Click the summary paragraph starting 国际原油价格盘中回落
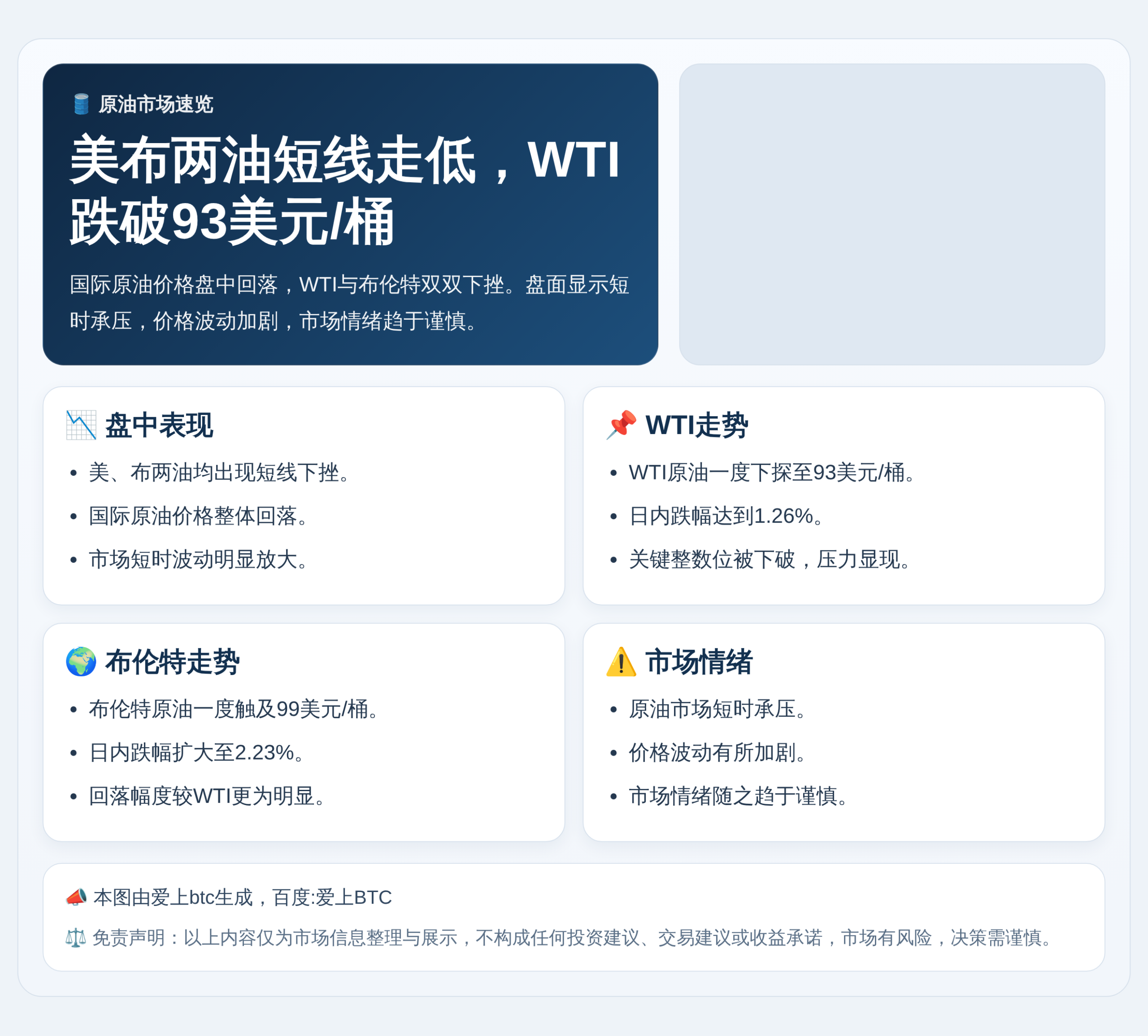This screenshot has height=1036, width=1148. [x=349, y=303]
